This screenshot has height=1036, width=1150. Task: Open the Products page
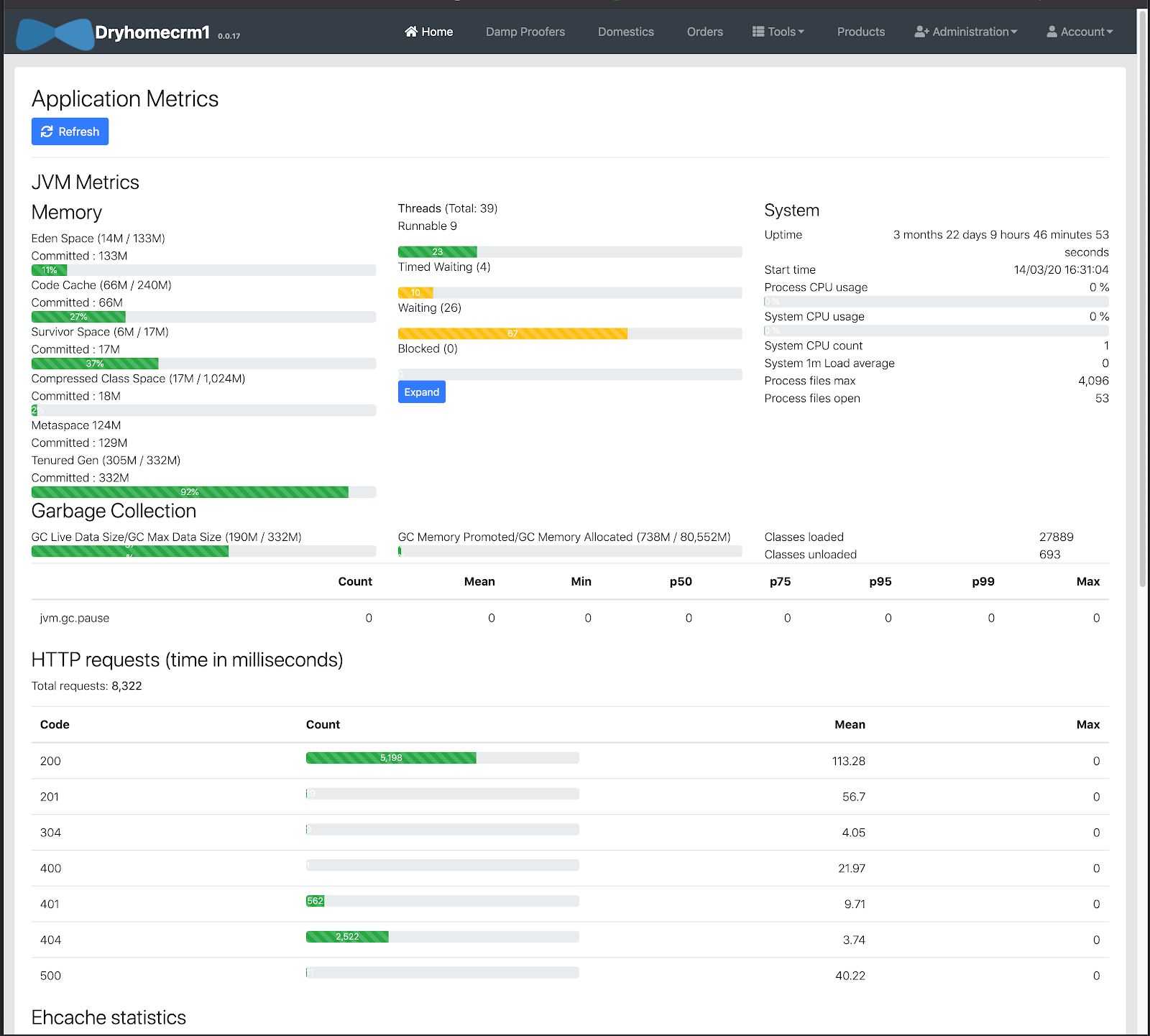click(x=860, y=32)
